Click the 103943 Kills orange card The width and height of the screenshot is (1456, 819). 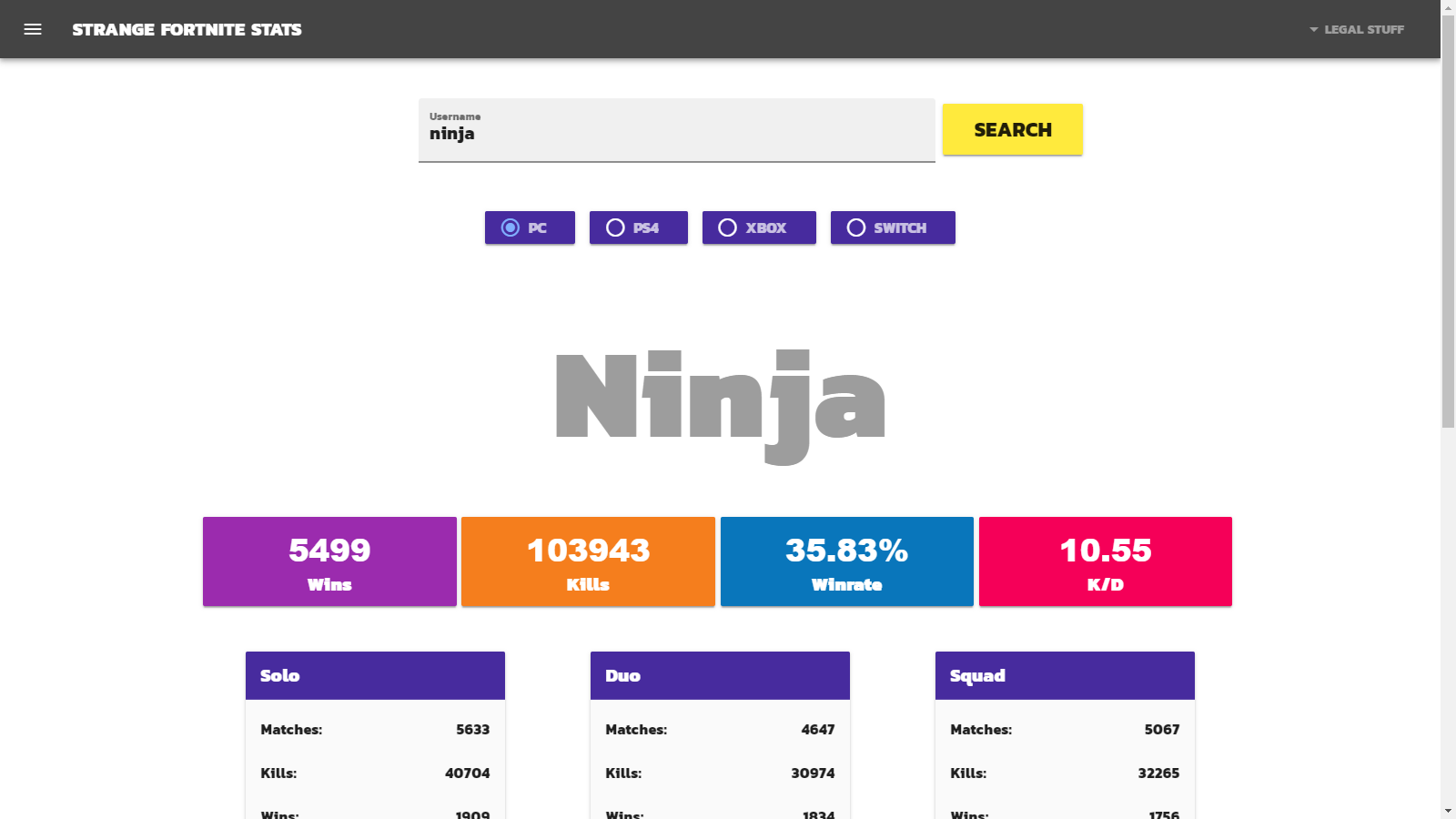click(x=588, y=561)
